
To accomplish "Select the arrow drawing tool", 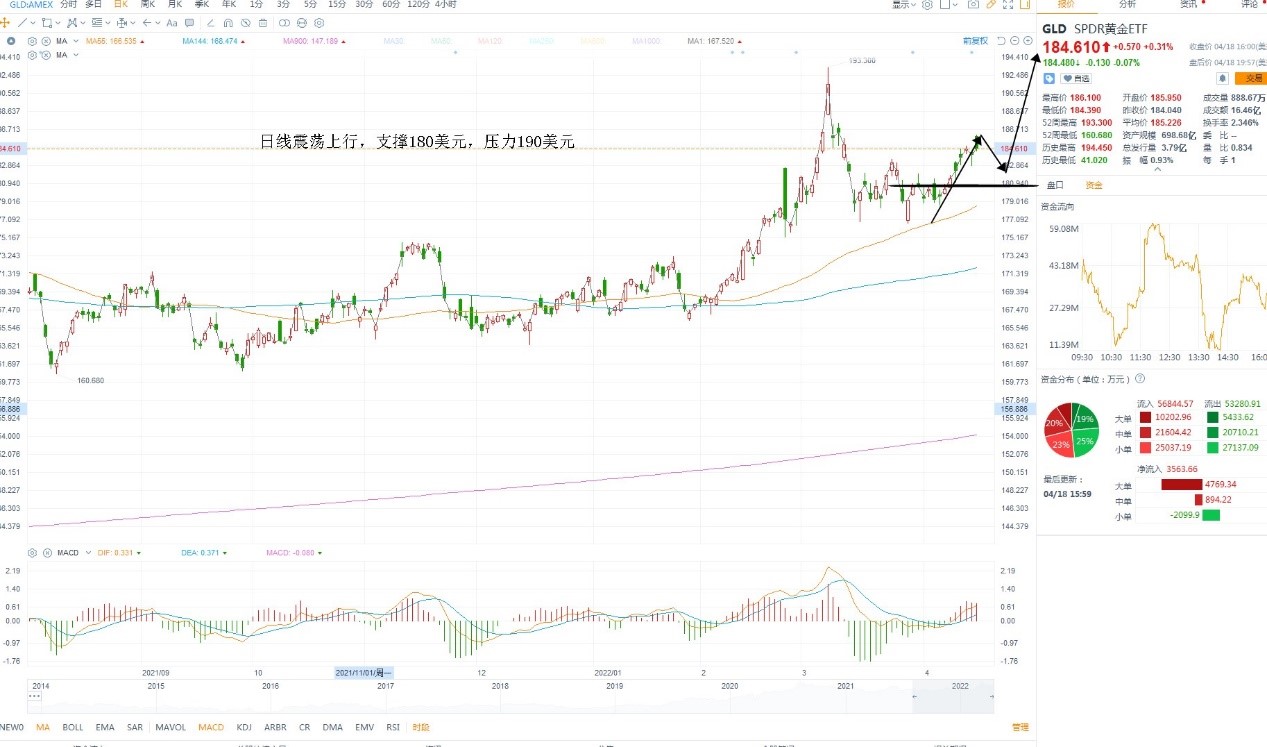I will pyautogui.click(x=147, y=23).
